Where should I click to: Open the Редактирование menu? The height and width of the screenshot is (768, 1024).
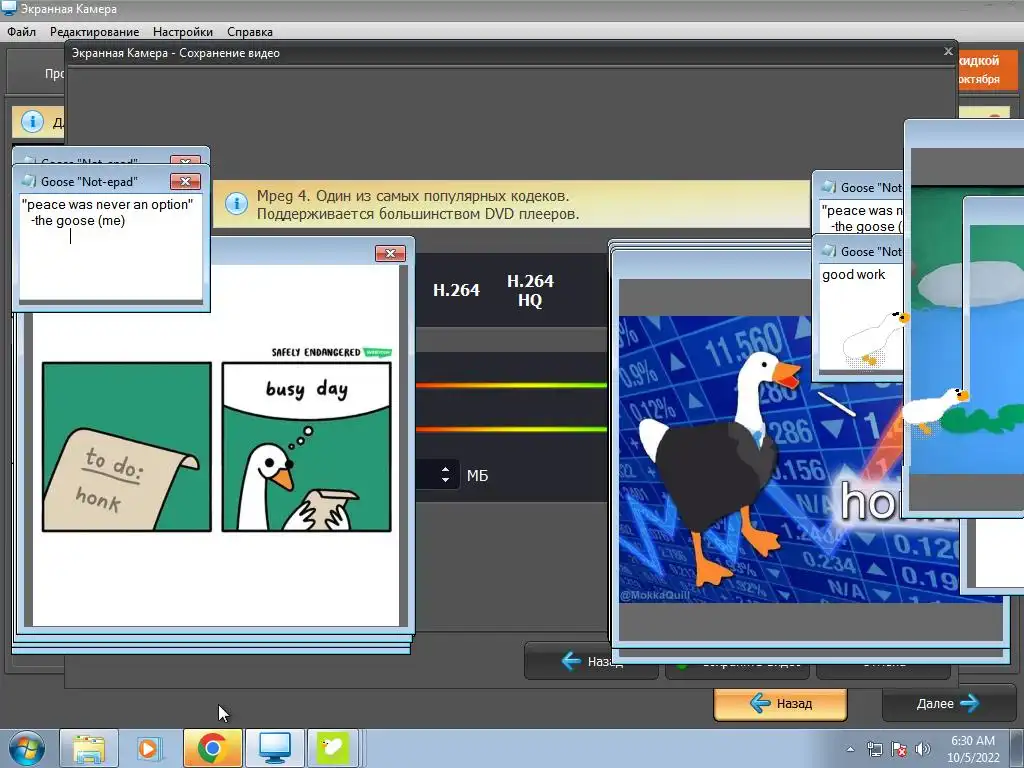click(94, 31)
